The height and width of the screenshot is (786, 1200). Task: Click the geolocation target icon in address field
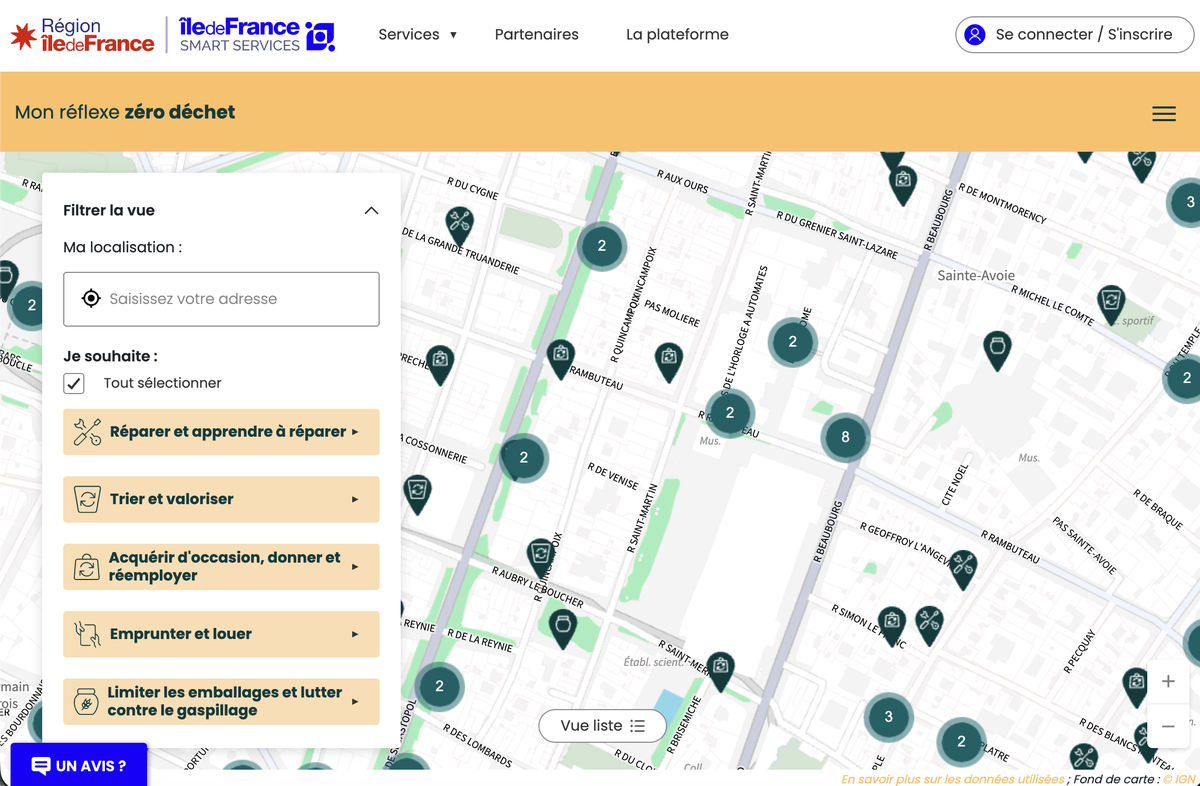click(91, 299)
